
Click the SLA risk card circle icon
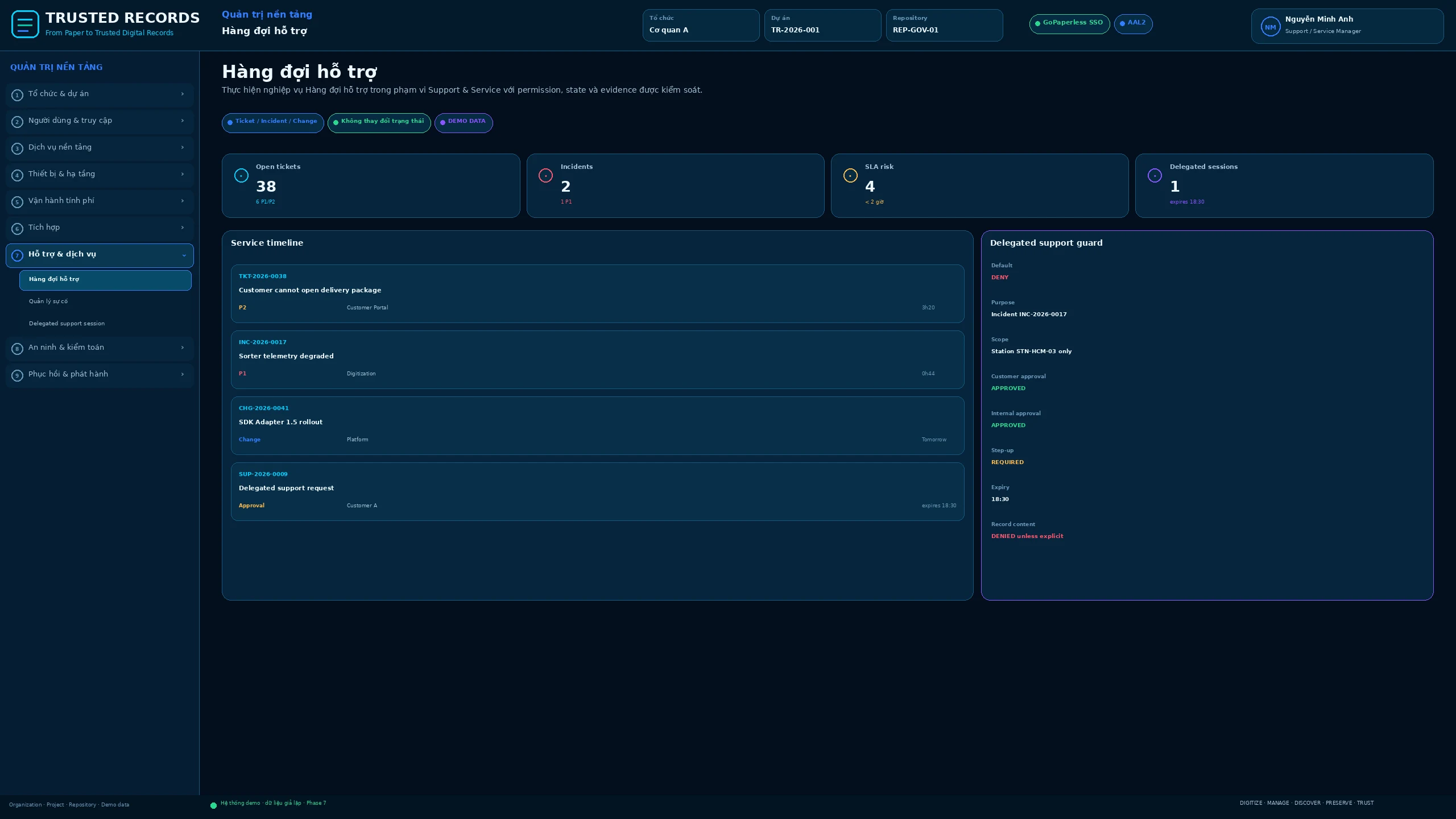point(850,176)
